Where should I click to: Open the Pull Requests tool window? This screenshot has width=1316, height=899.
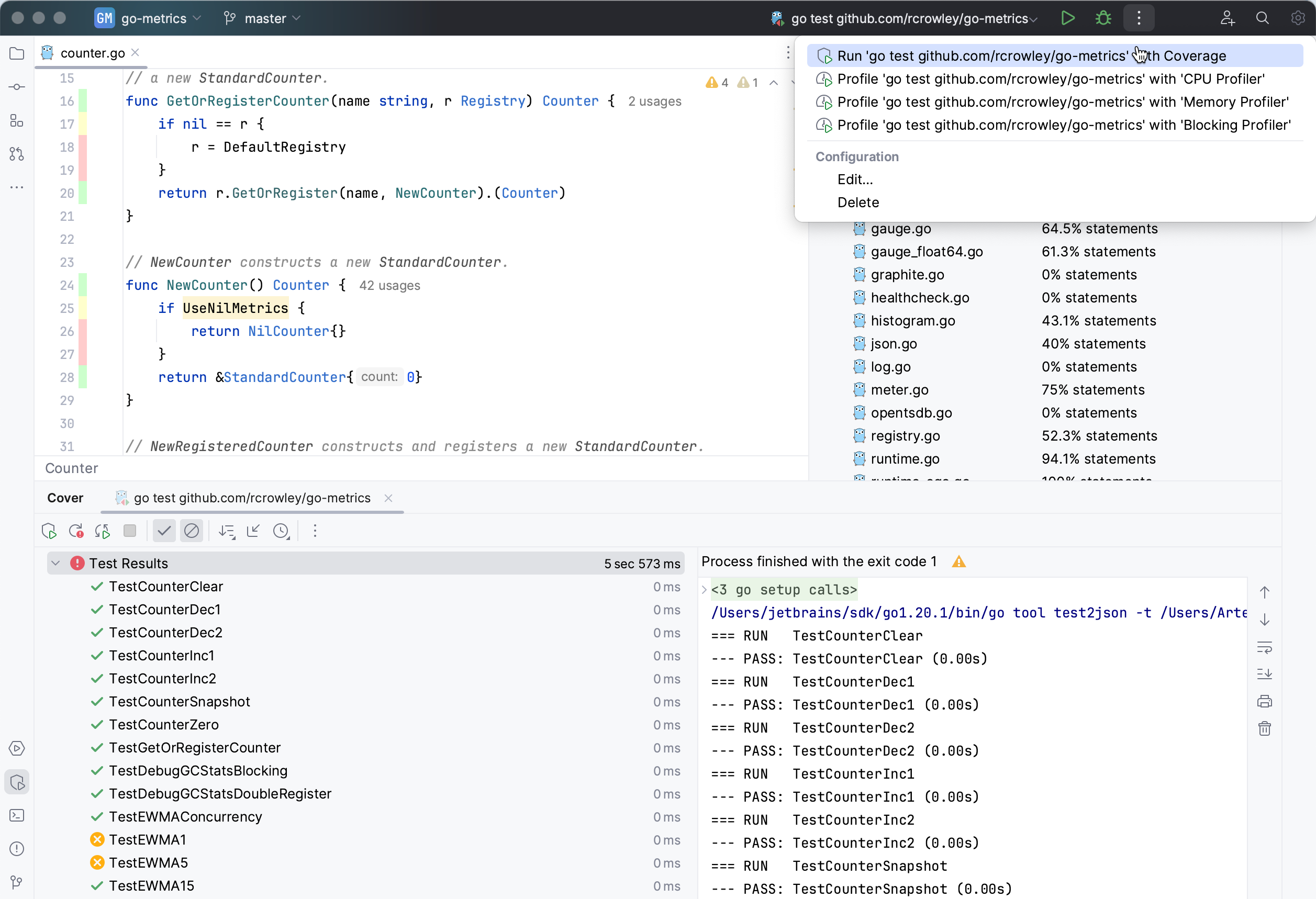pyautogui.click(x=16, y=154)
